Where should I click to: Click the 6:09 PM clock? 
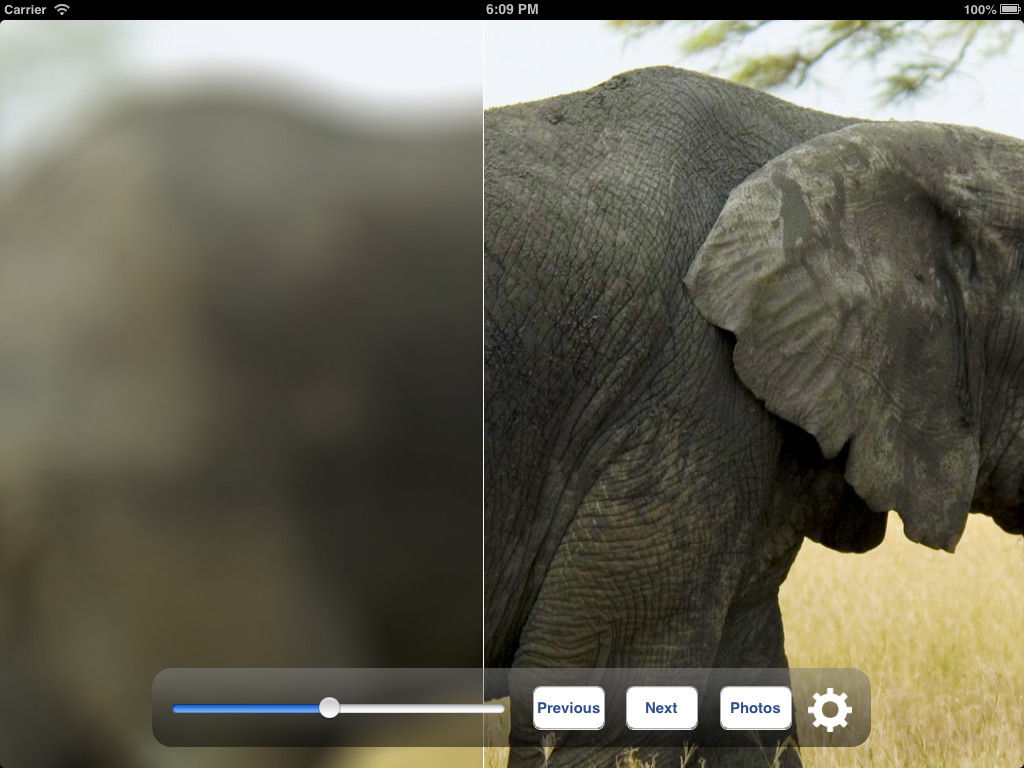512,9
